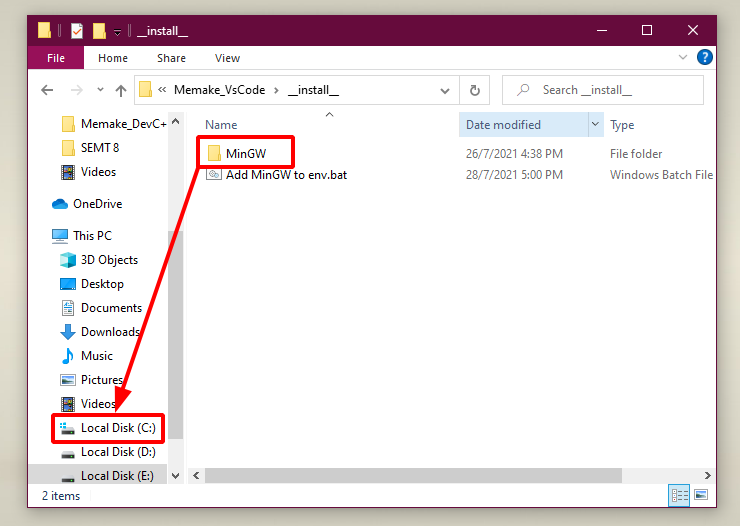Click the Downloads blue arrow icon

pos(68,332)
